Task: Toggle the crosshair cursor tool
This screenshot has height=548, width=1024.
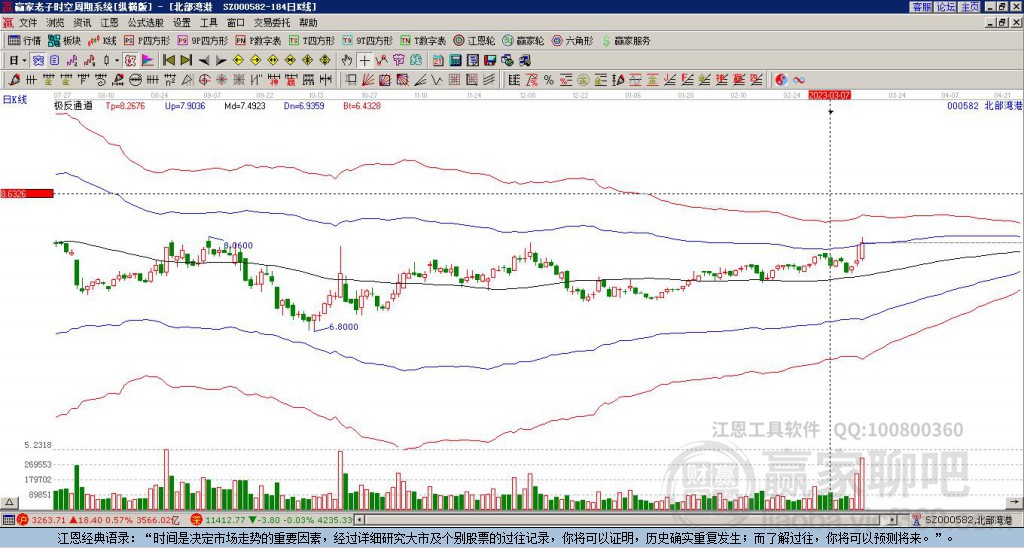Action: click(x=364, y=61)
